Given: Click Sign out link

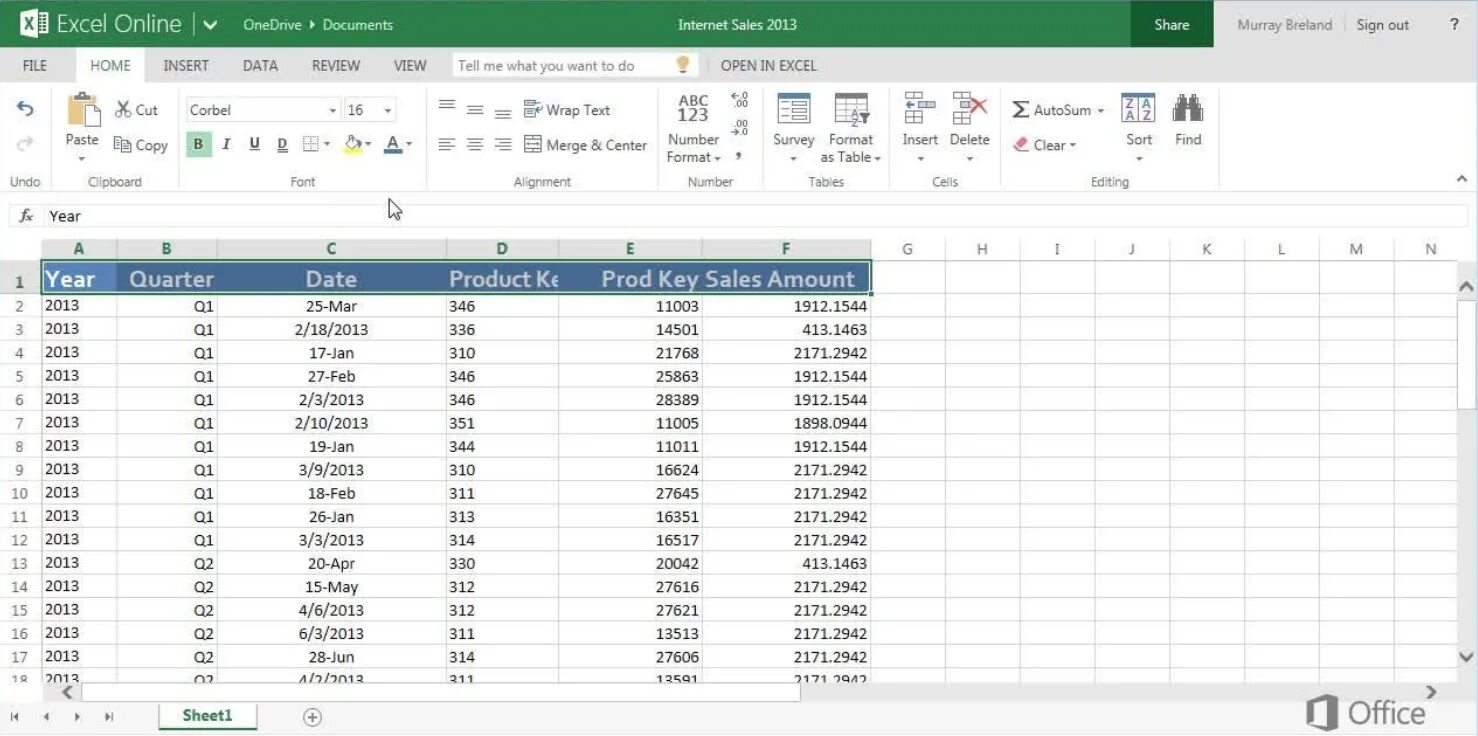Looking at the screenshot, I should [x=1382, y=25].
